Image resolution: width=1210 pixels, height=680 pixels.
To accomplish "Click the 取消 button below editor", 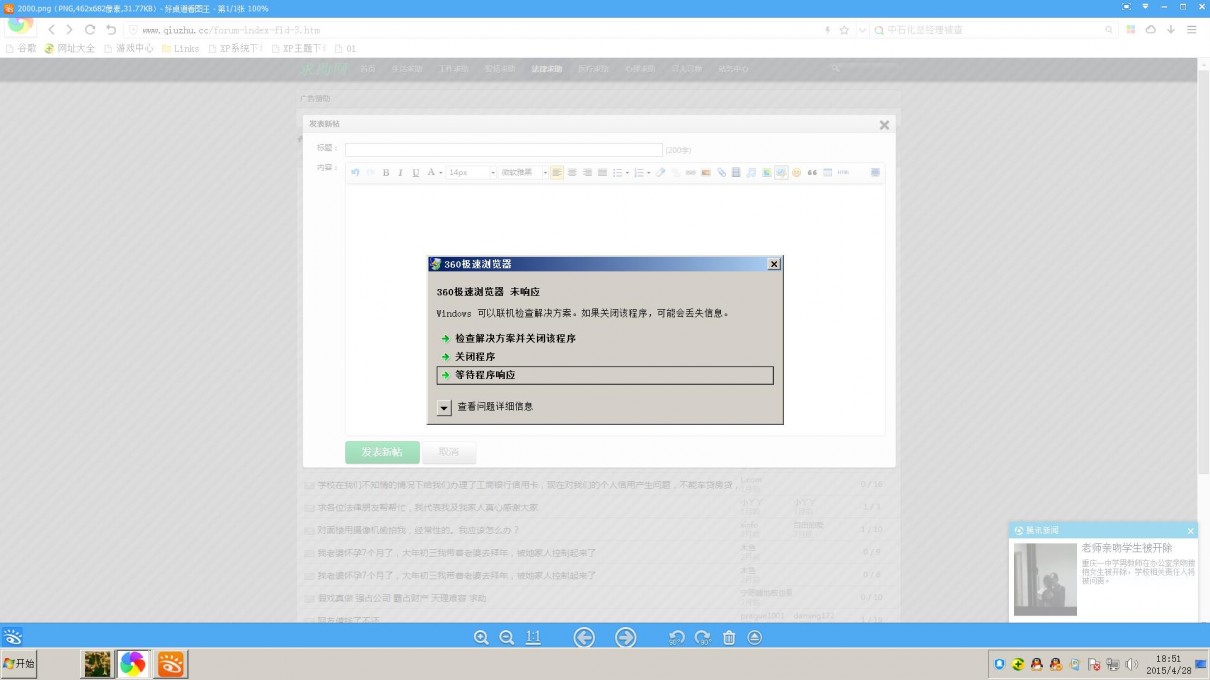I will (x=449, y=452).
